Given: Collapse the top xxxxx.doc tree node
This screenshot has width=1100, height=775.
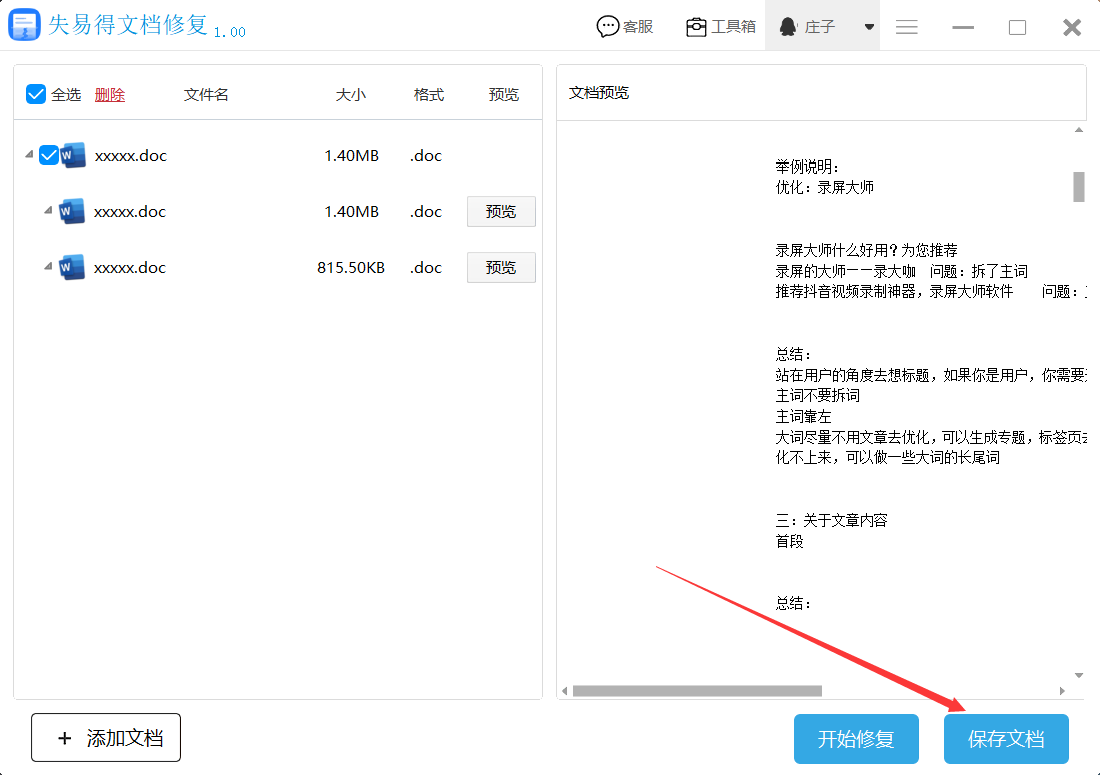Looking at the screenshot, I should 27,156.
